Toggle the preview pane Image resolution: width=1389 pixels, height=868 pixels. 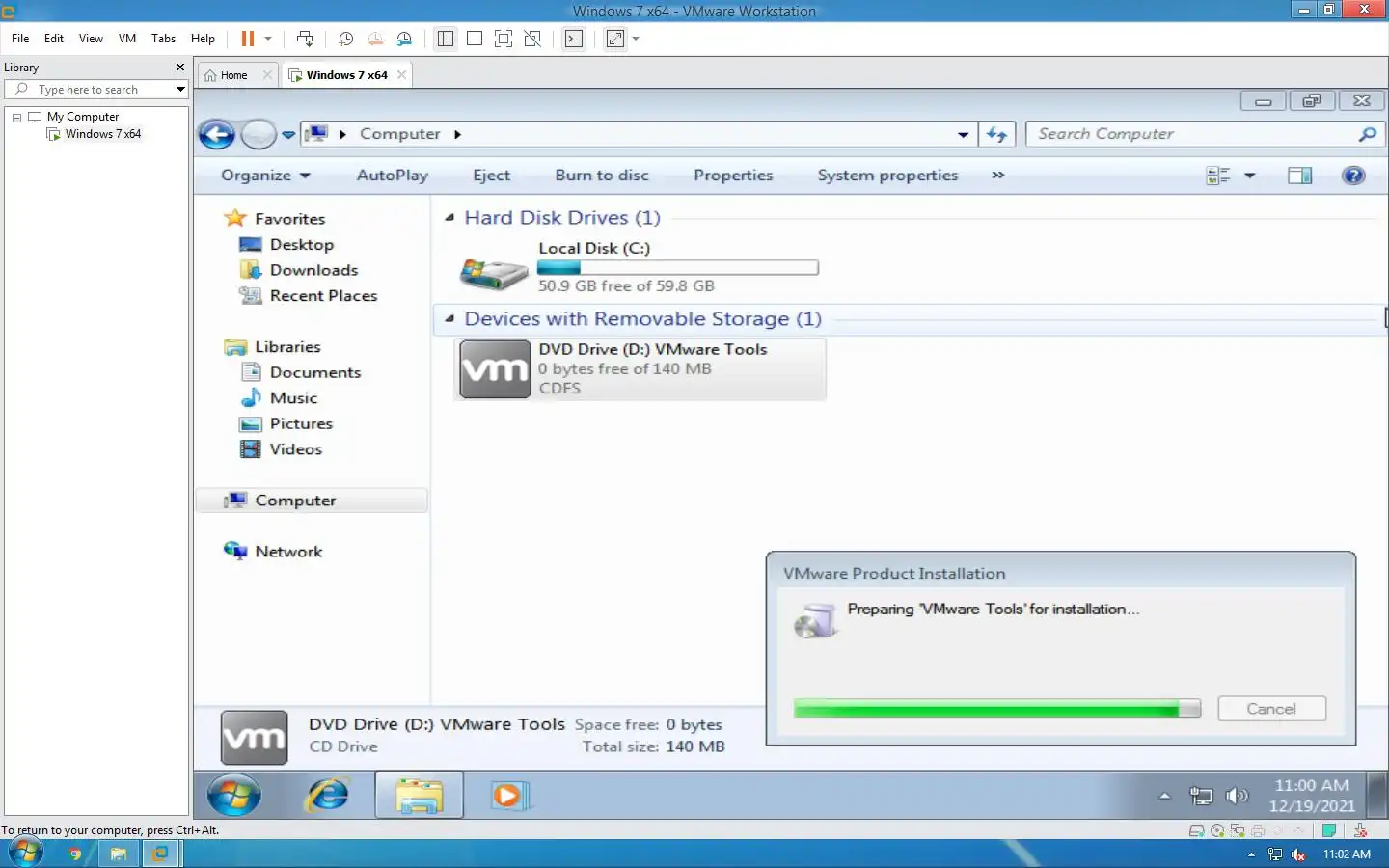coord(1300,176)
